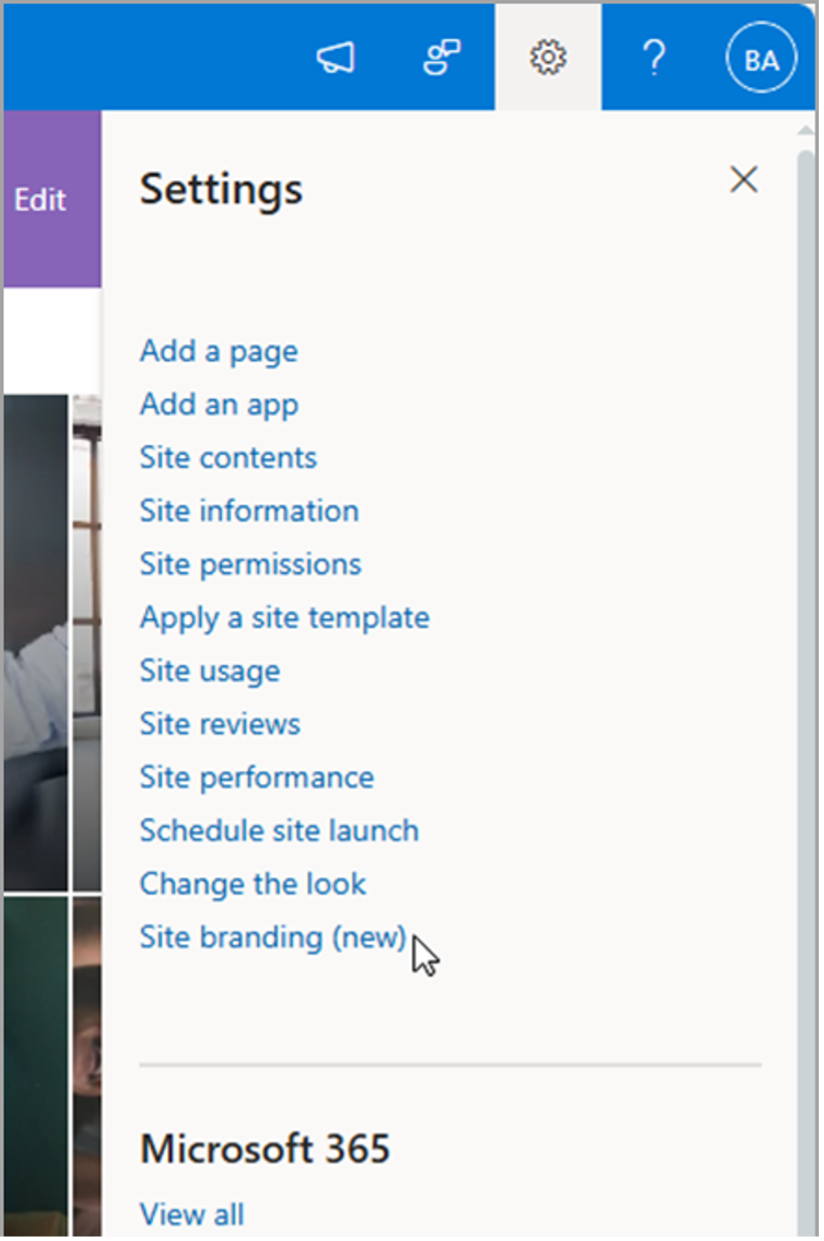The image size is (824, 1241).
Task: Go to Site contents
Action: pos(228,458)
